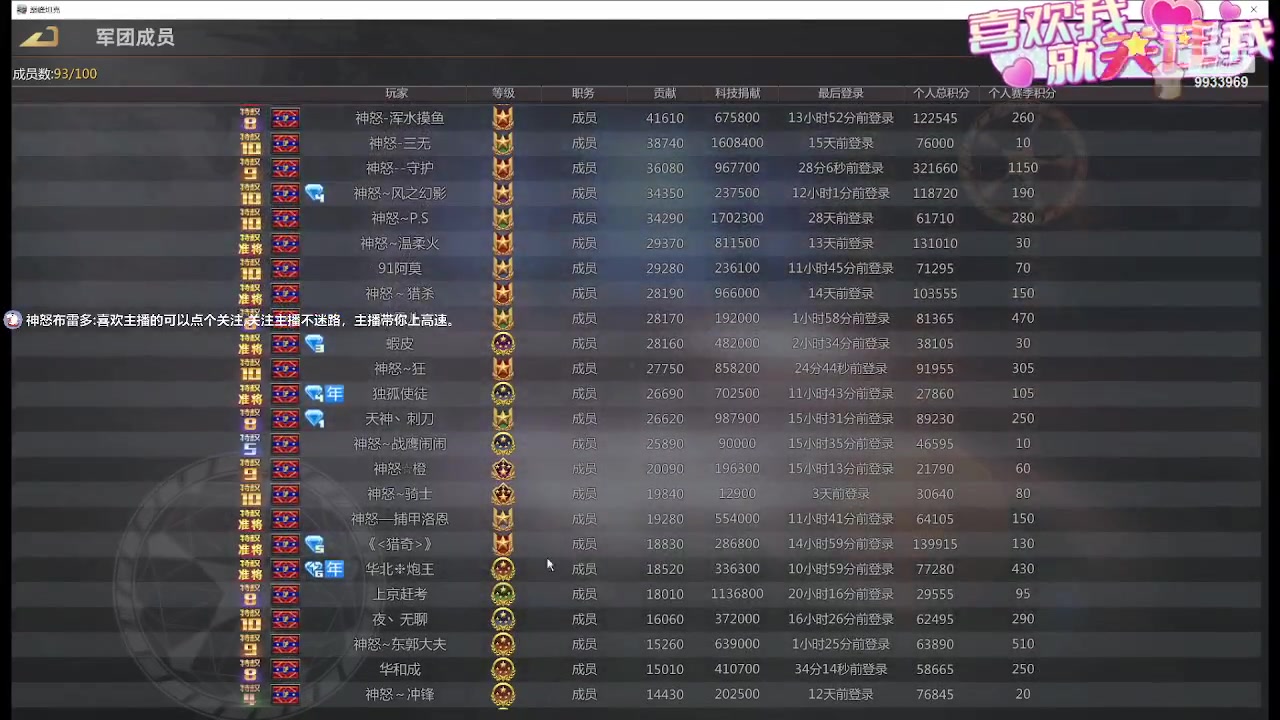Screen dimensions: 1280x720
Task: Click the announcement speaker icon beside 神怒布雷多 message
Action: tap(13, 320)
